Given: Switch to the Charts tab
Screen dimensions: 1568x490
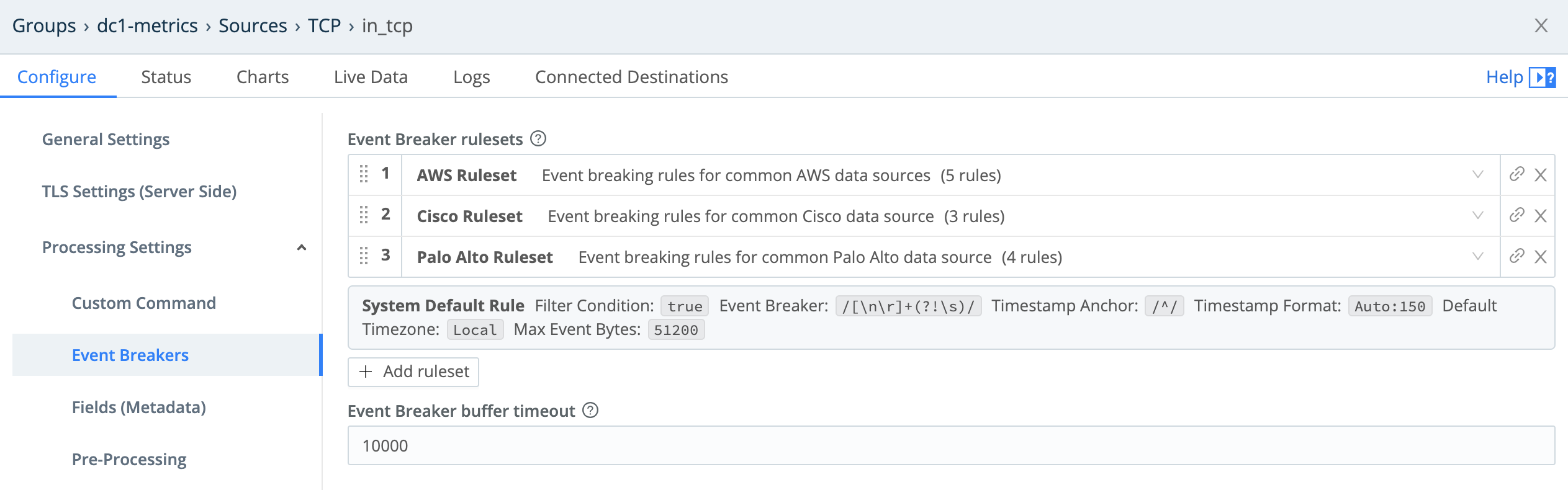Looking at the screenshot, I should (x=262, y=76).
